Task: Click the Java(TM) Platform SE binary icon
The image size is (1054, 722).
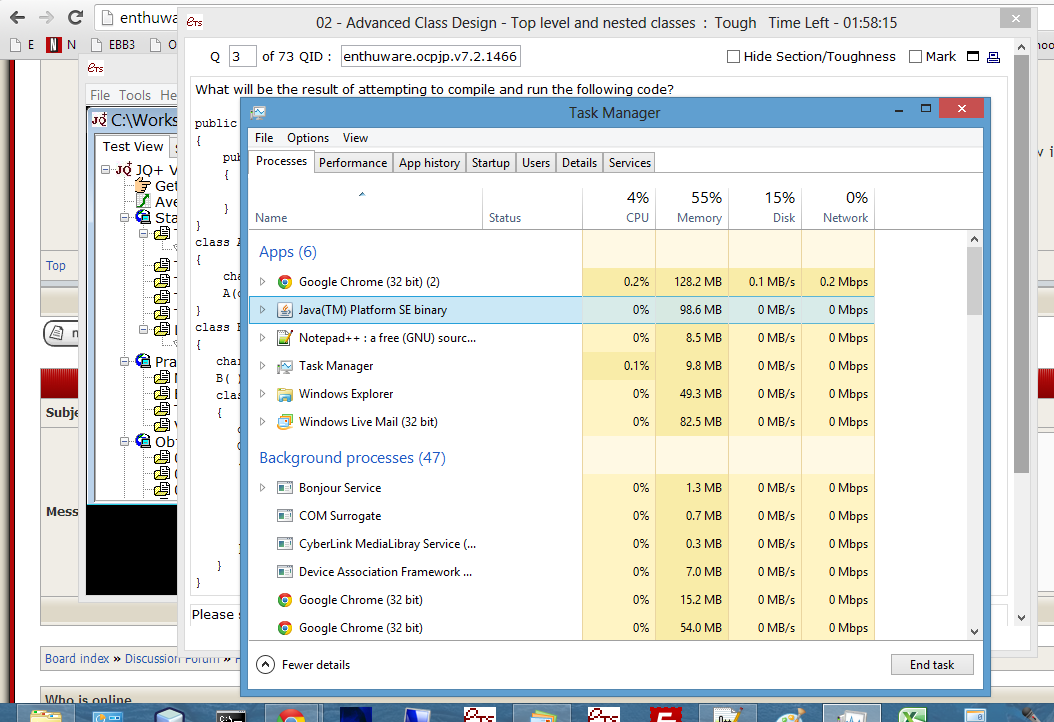Action: [x=285, y=310]
